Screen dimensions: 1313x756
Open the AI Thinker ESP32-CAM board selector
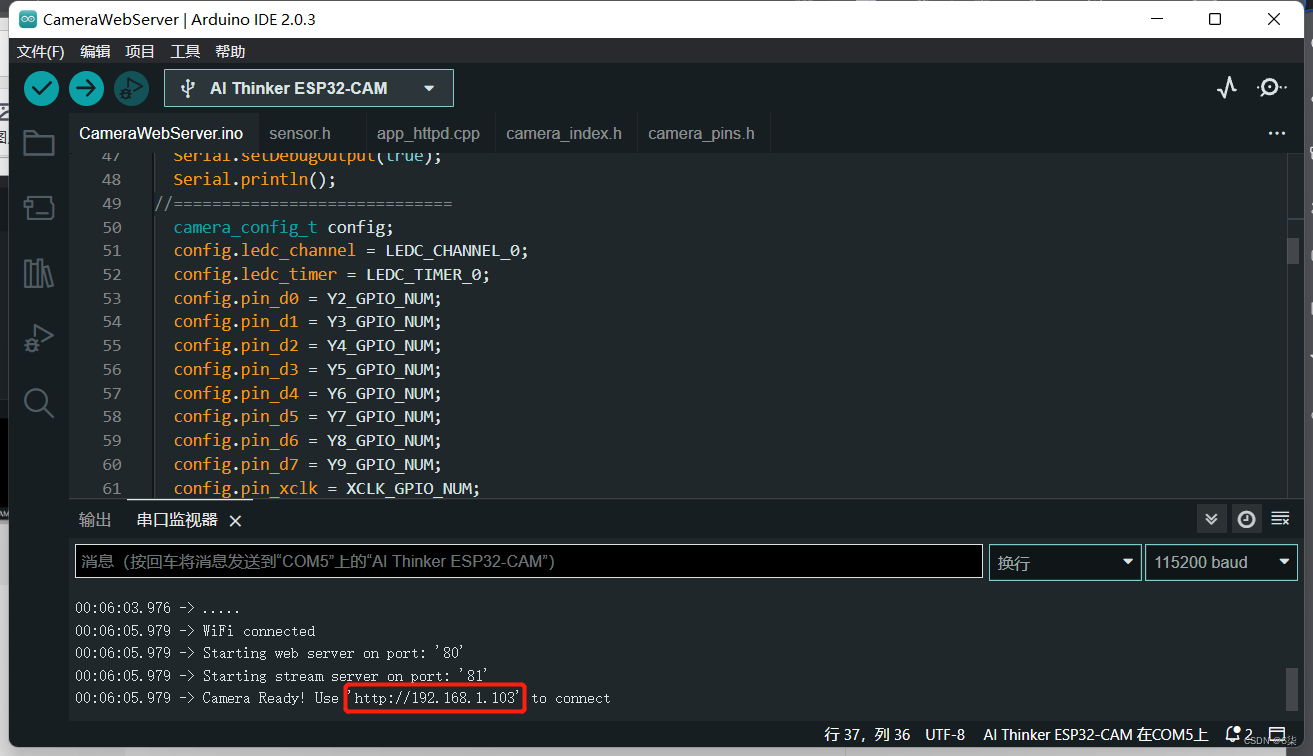click(x=309, y=88)
